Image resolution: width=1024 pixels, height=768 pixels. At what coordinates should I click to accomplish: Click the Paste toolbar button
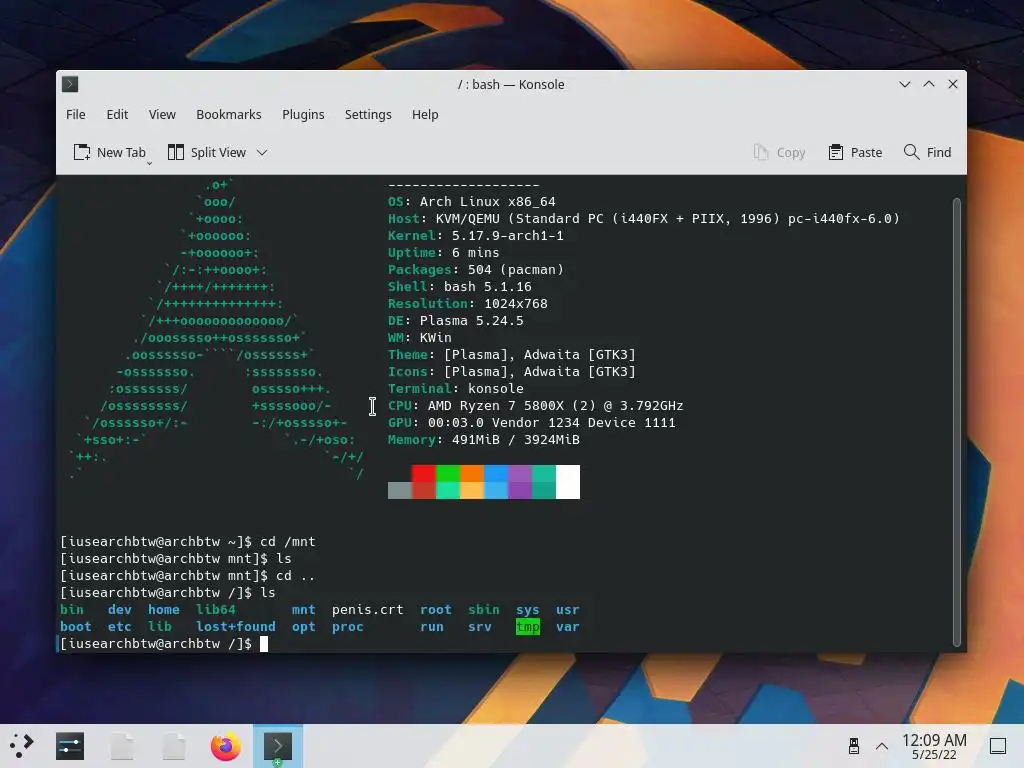(855, 152)
